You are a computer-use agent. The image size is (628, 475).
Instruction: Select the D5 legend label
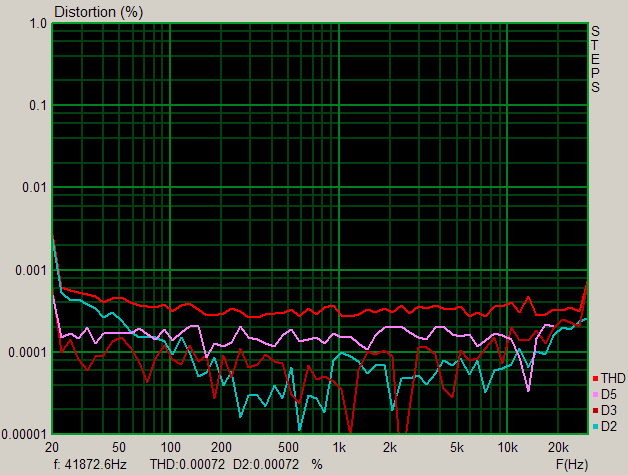tap(609, 395)
